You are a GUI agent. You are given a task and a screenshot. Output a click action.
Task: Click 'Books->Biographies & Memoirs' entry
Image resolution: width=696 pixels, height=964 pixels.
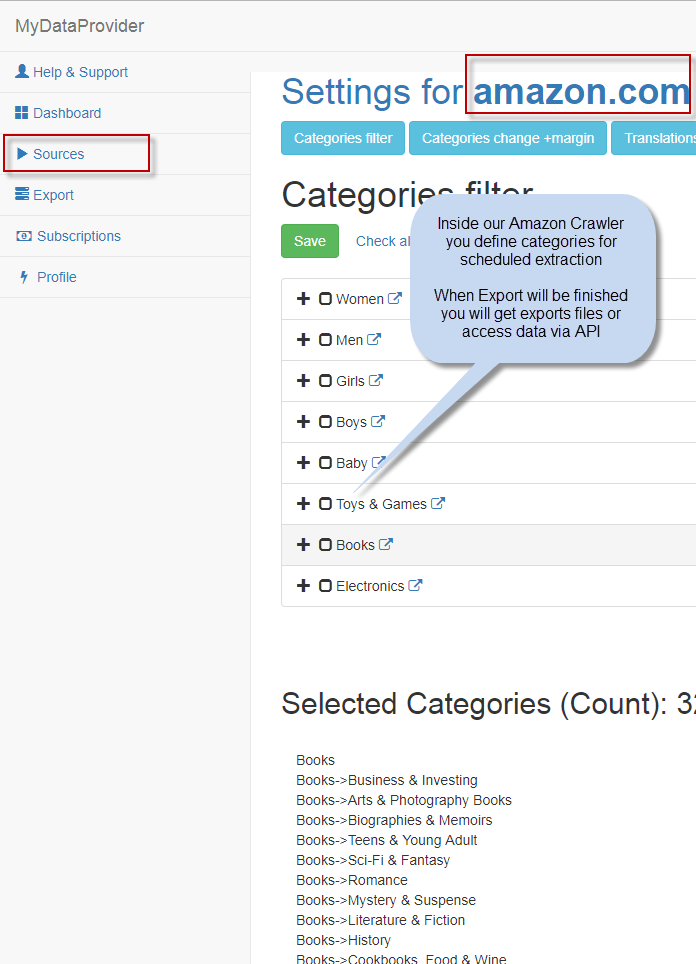[x=394, y=820]
